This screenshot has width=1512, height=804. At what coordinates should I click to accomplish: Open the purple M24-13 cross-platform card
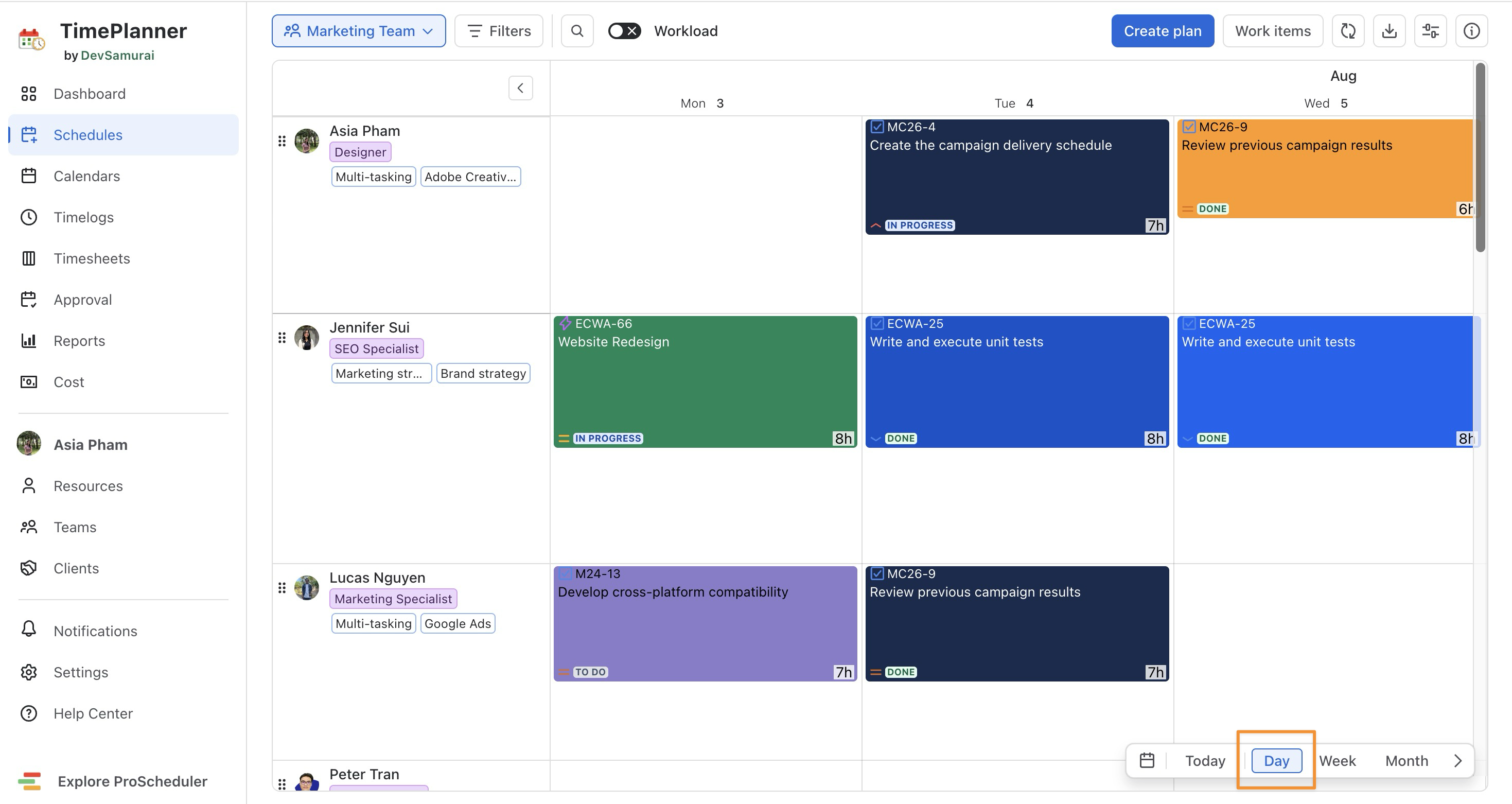pyautogui.click(x=705, y=623)
